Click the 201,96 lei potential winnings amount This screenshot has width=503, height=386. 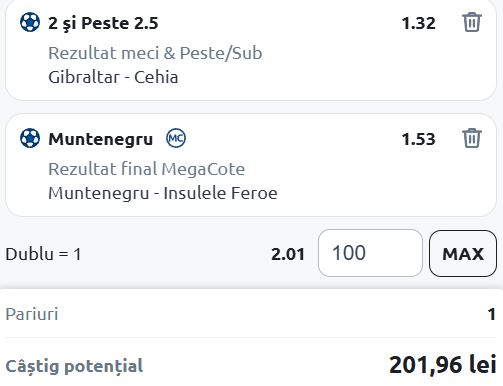pos(443,365)
